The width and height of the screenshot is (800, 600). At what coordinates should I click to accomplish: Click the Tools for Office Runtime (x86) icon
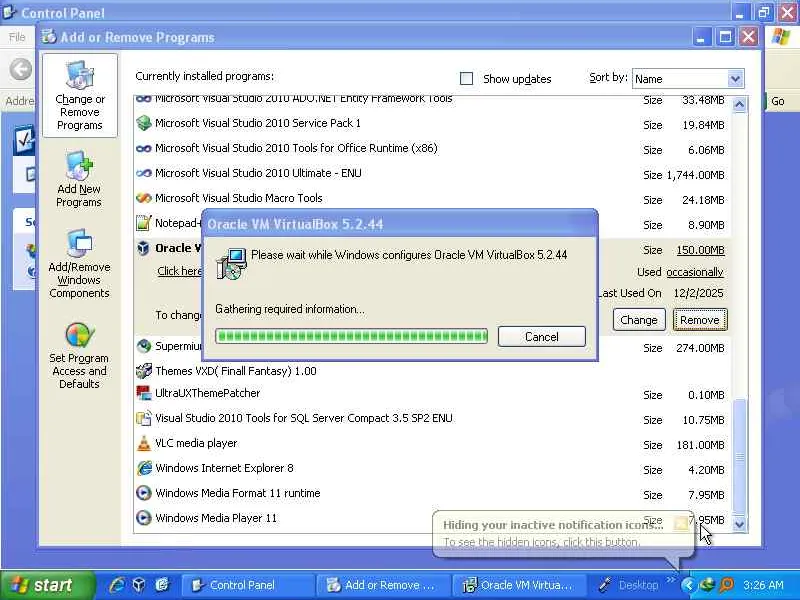144,148
